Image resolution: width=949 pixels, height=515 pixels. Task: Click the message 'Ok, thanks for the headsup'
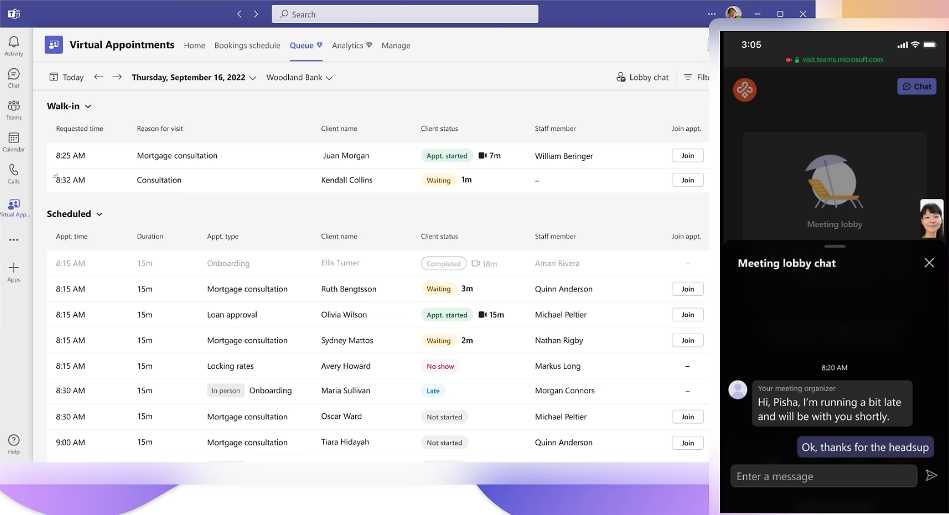click(865, 447)
